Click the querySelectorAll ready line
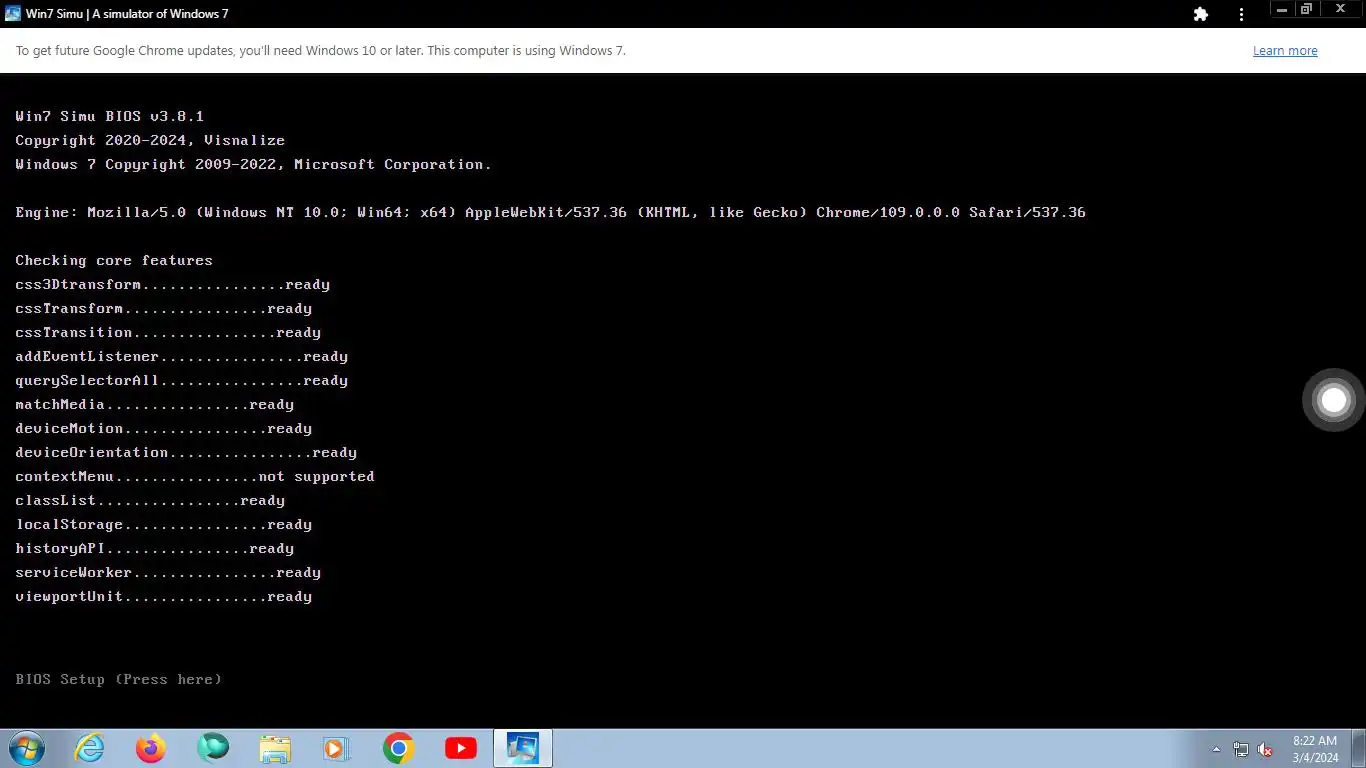The height and width of the screenshot is (768, 1366). pyautogui.click(x=181, y=380)
